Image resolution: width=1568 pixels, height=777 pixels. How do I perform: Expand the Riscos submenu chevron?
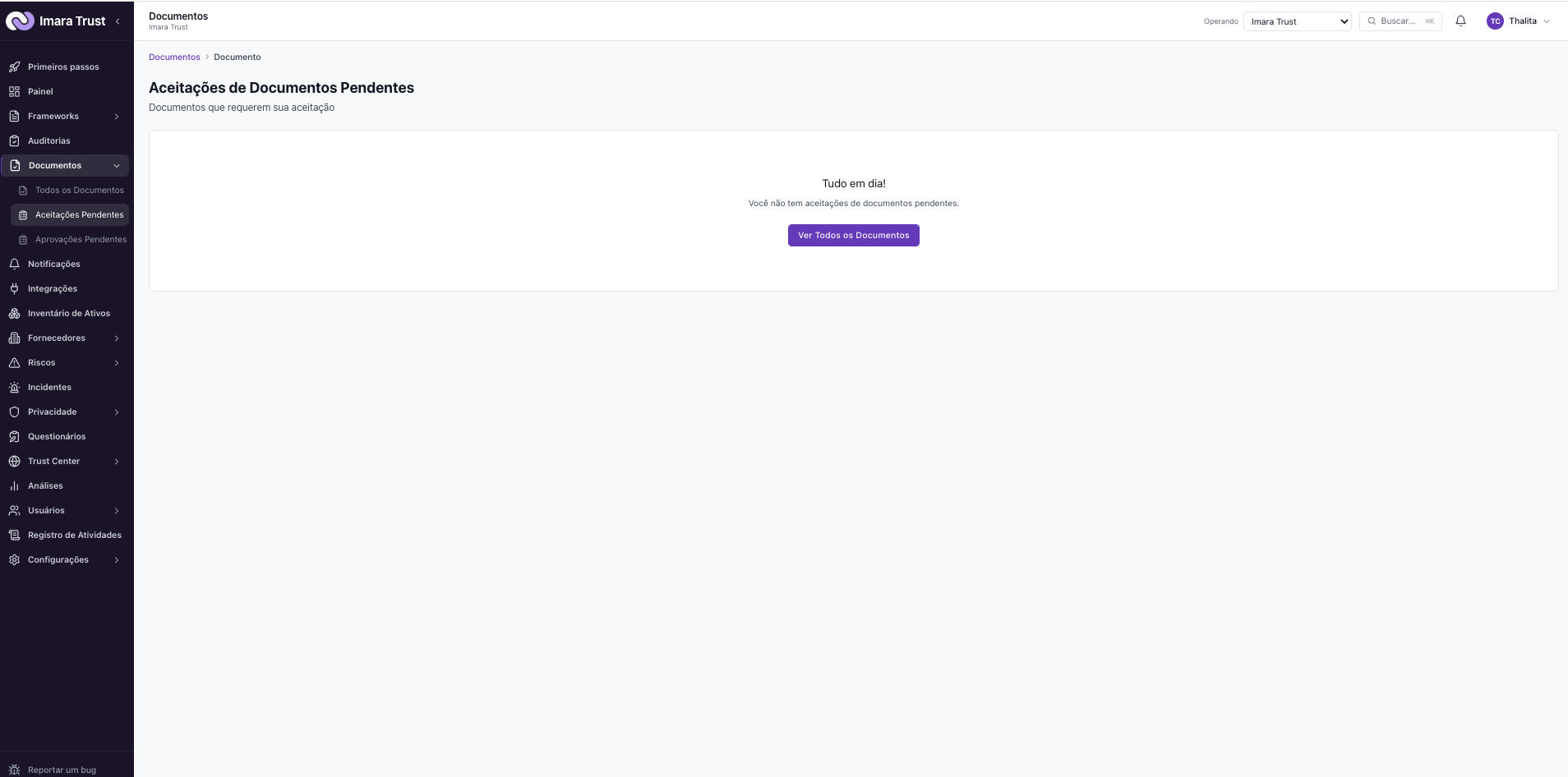tap(117, 363)
